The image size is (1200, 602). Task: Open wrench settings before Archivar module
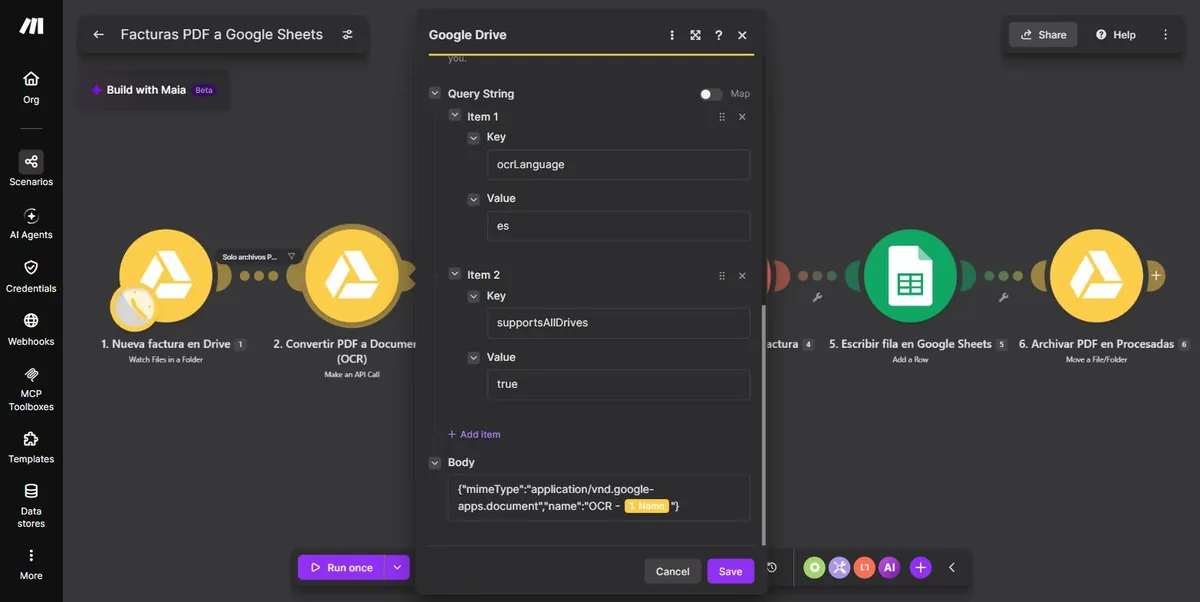(1003, 297)
